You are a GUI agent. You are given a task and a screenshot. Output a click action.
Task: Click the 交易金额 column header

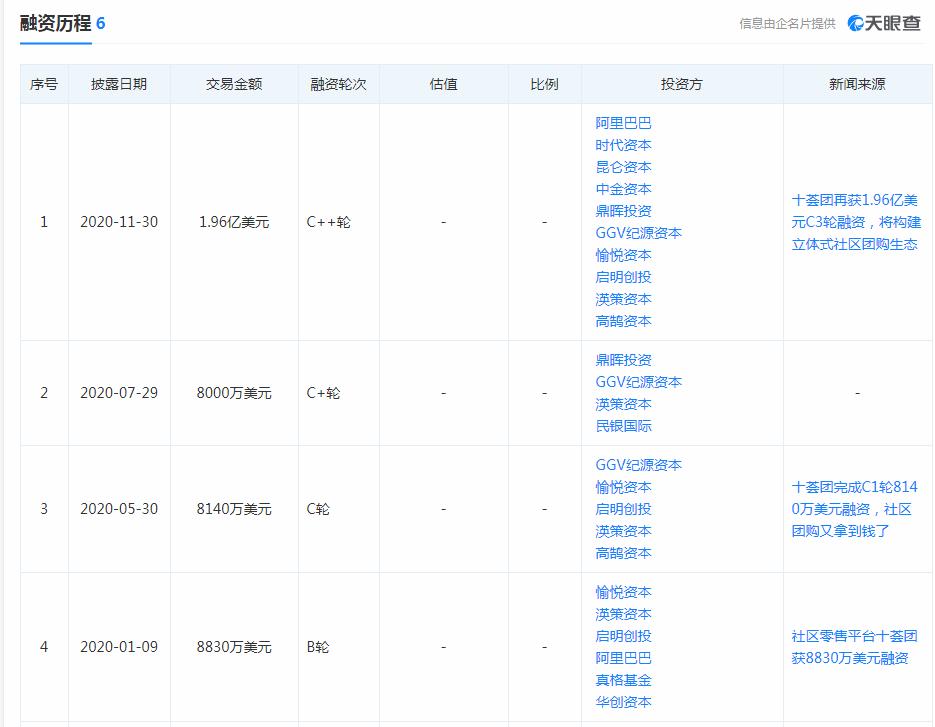click(234, 84)
